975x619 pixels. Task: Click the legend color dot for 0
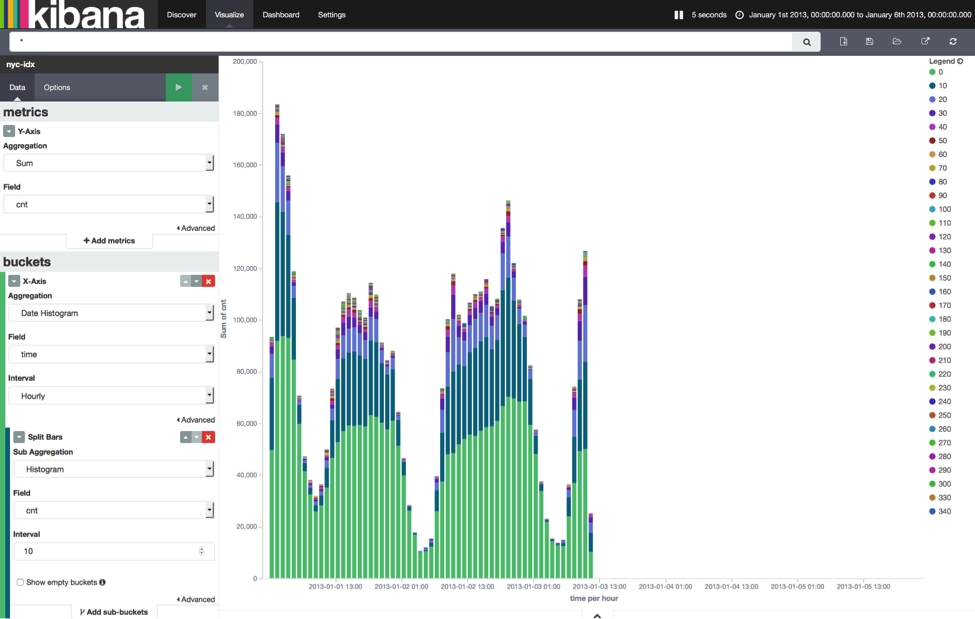pyautogui.click(x=932, y=72)
